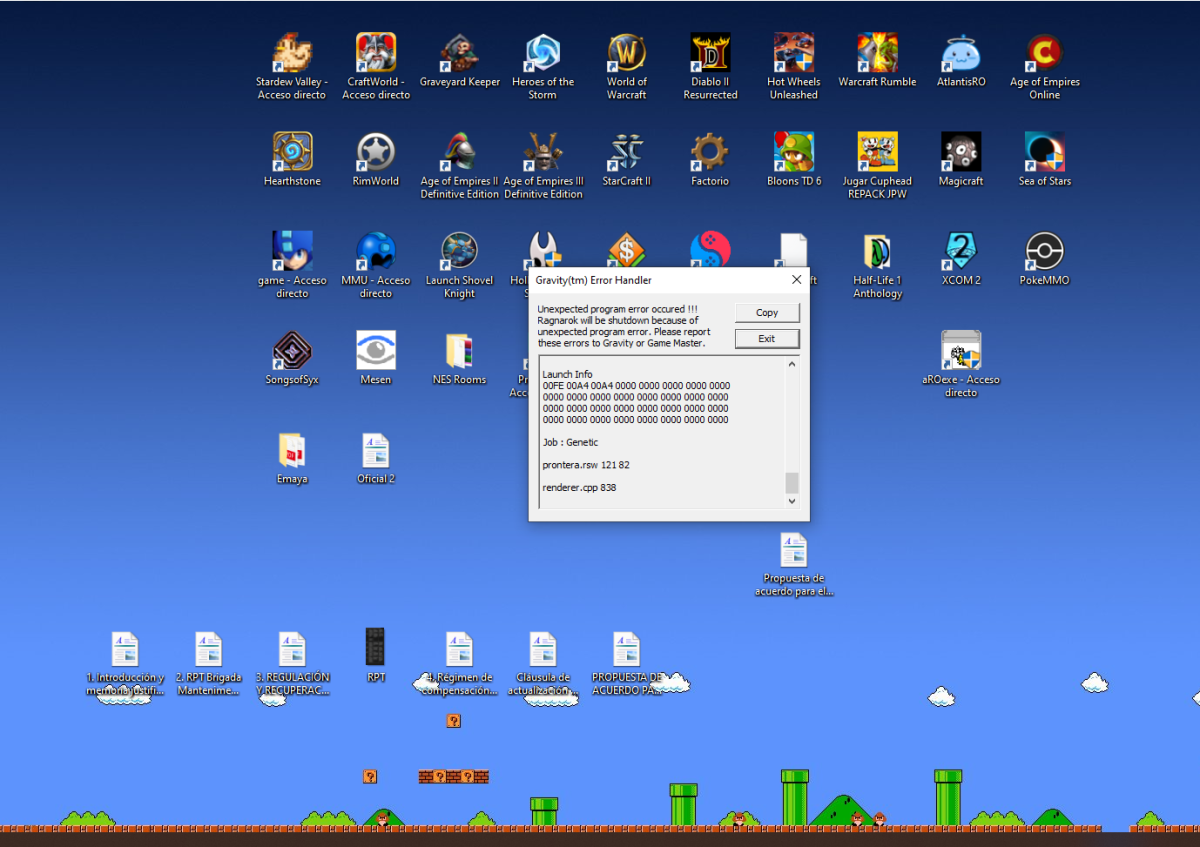Open the RimWorld desktop icon
The width and height of the screenshot is (1200, 847).
(x=376, y=153)
